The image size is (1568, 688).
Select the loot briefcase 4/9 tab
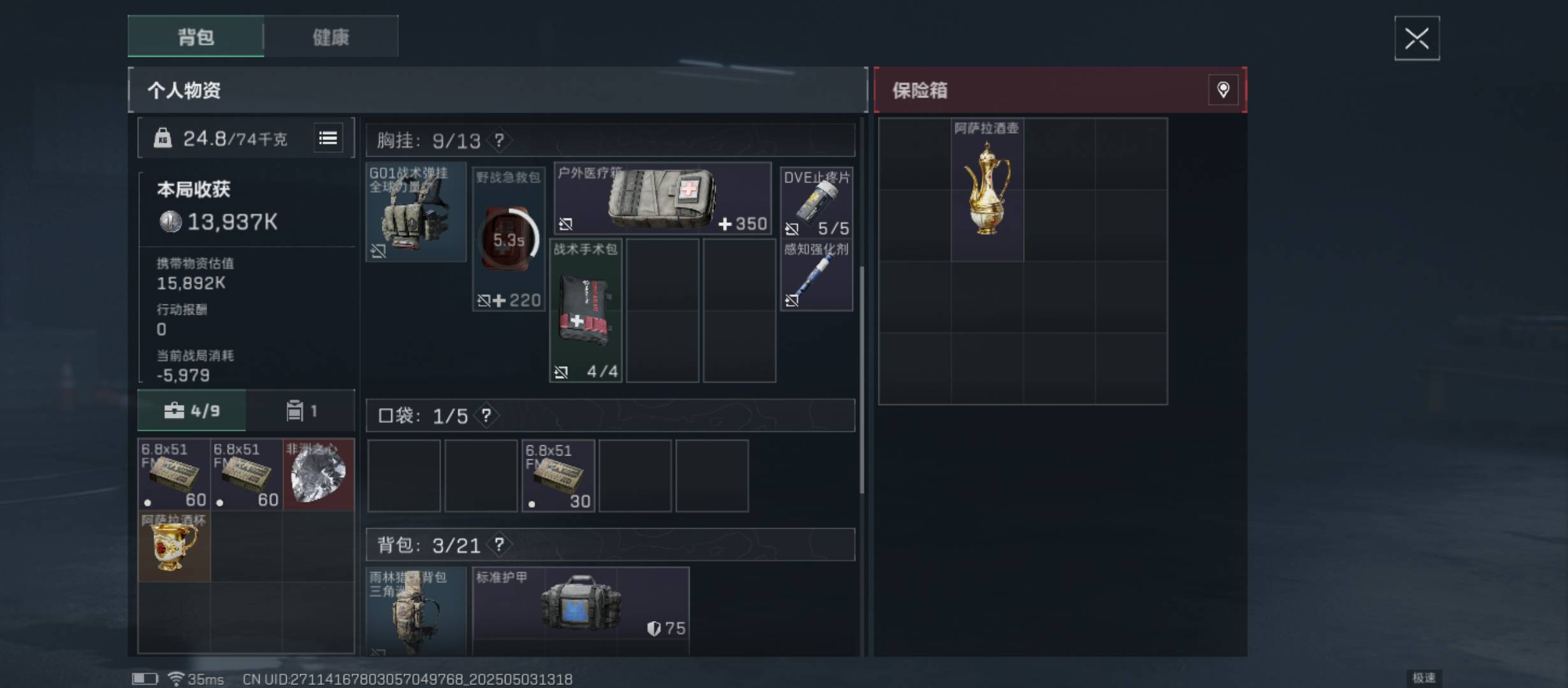192,411
